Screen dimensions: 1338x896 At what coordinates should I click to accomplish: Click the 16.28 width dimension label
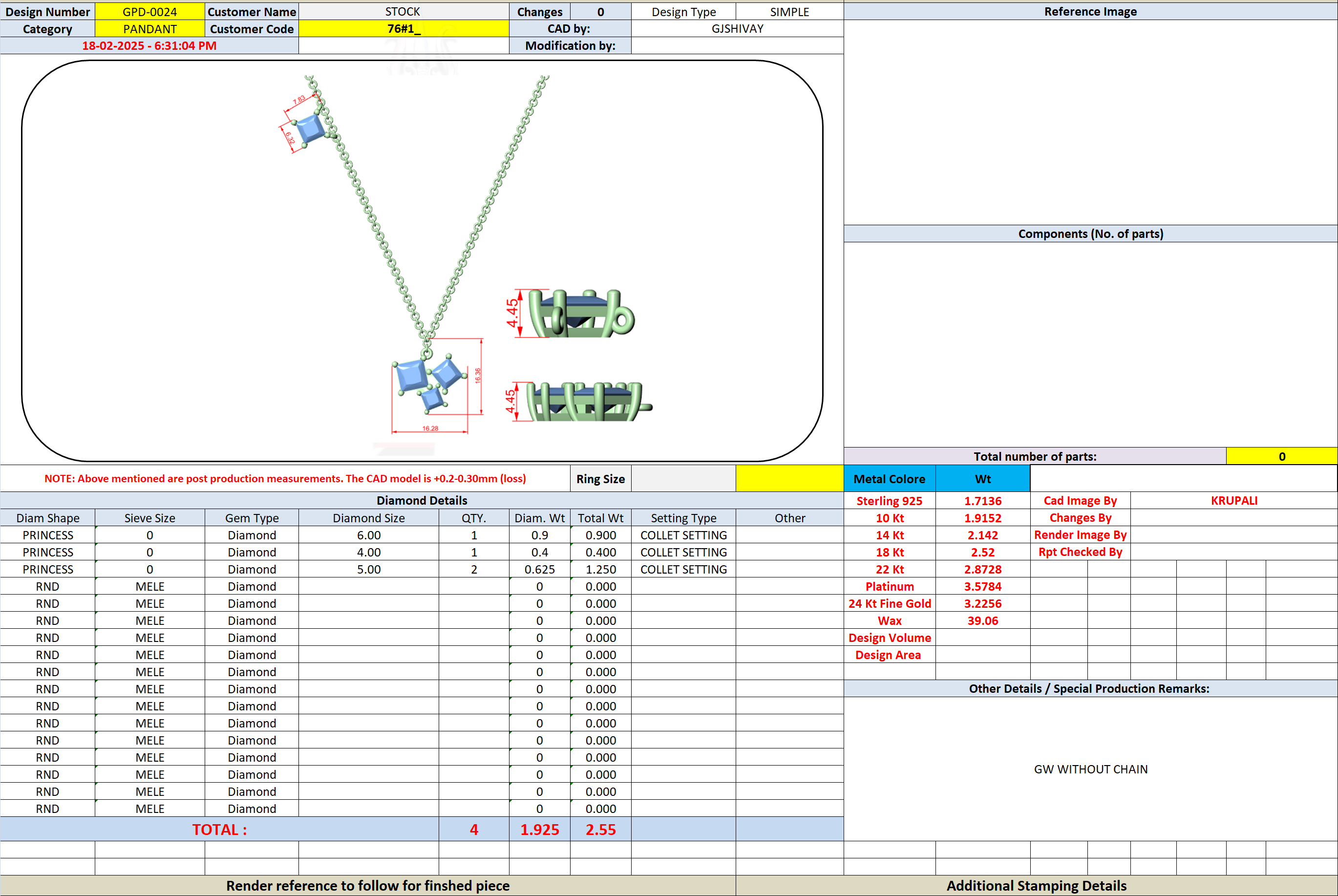[x=430, y=428]
